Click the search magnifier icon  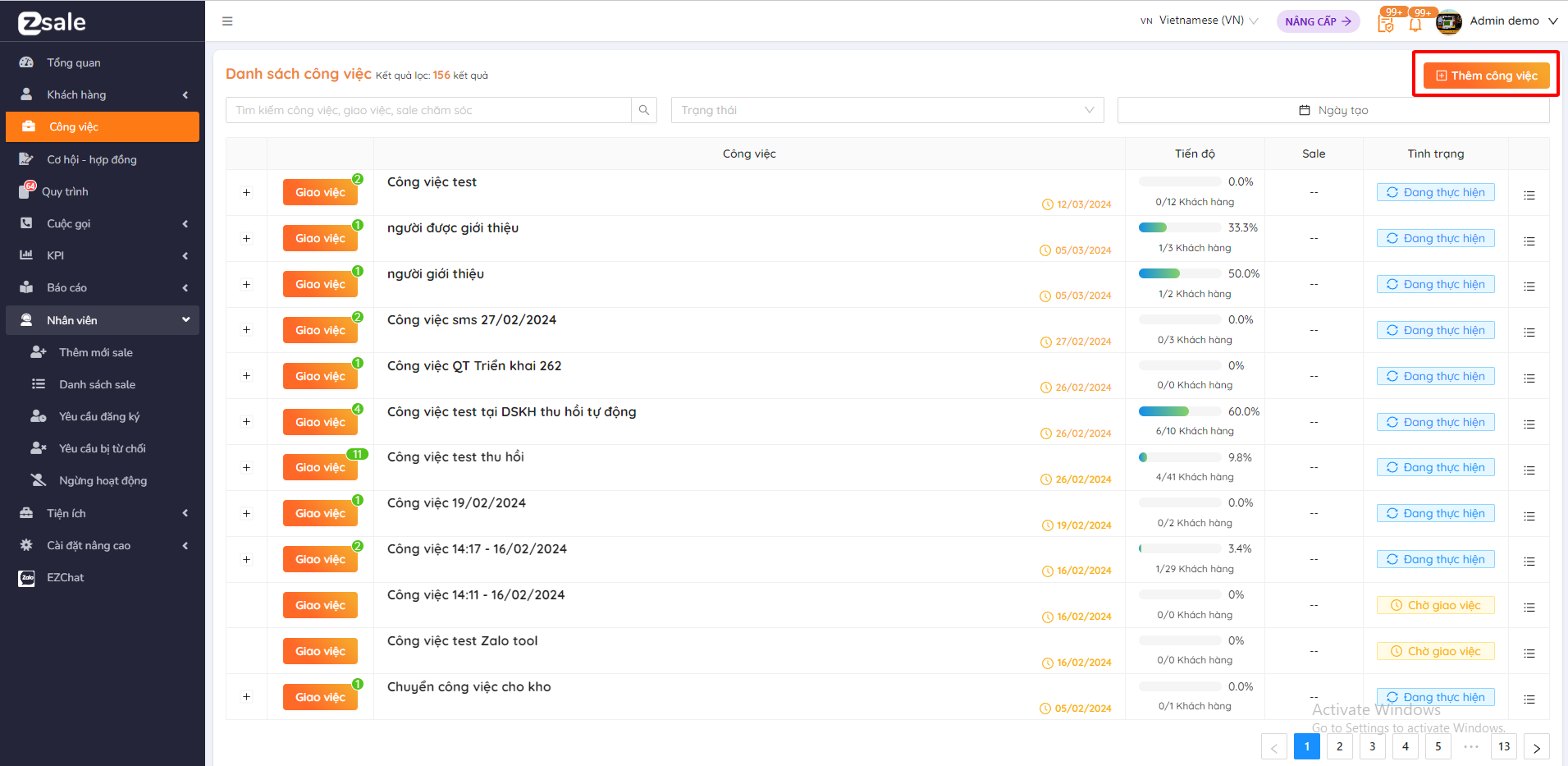[x=644, y=110]
